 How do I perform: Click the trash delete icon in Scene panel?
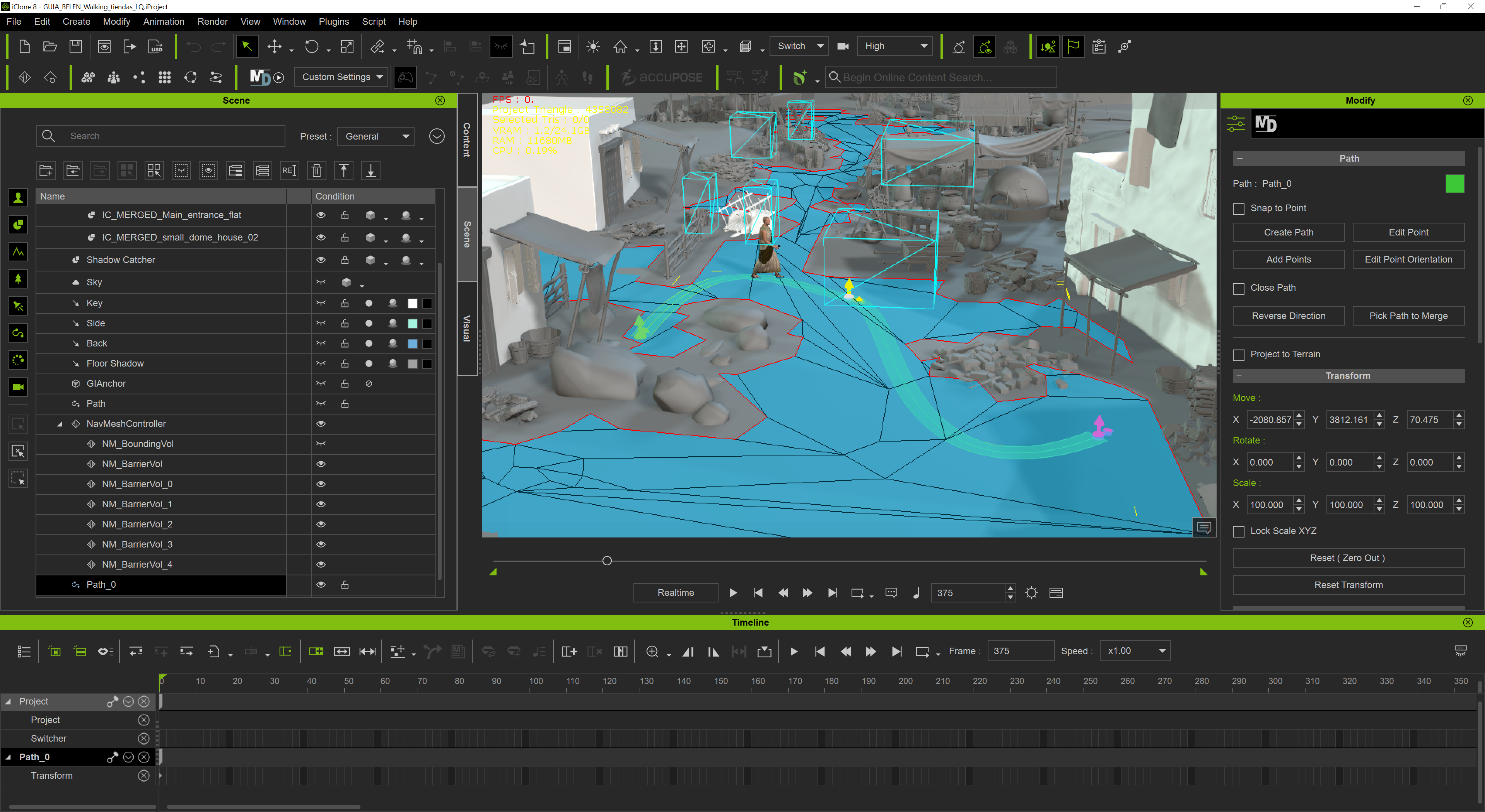316,171
